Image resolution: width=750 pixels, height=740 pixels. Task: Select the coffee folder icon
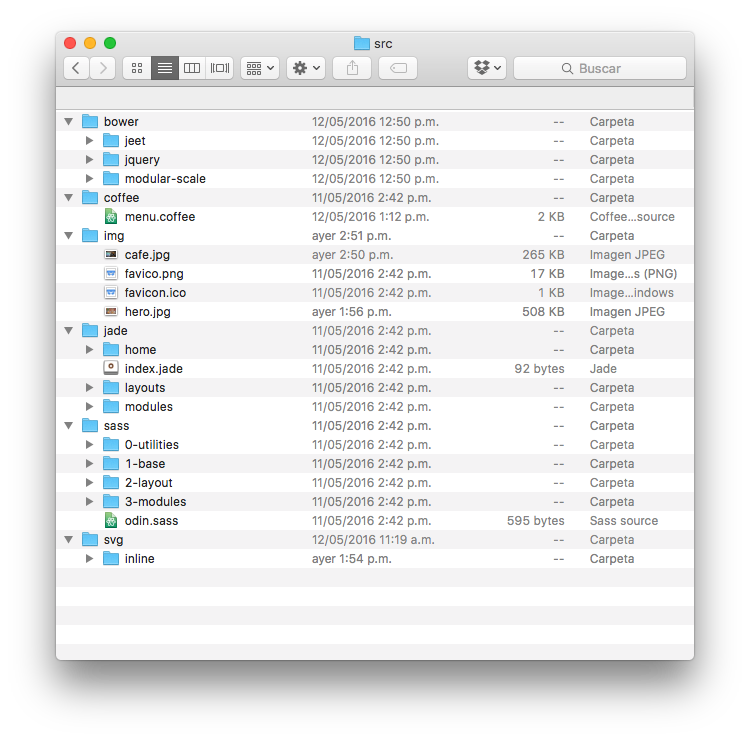[x=90, y=197]
